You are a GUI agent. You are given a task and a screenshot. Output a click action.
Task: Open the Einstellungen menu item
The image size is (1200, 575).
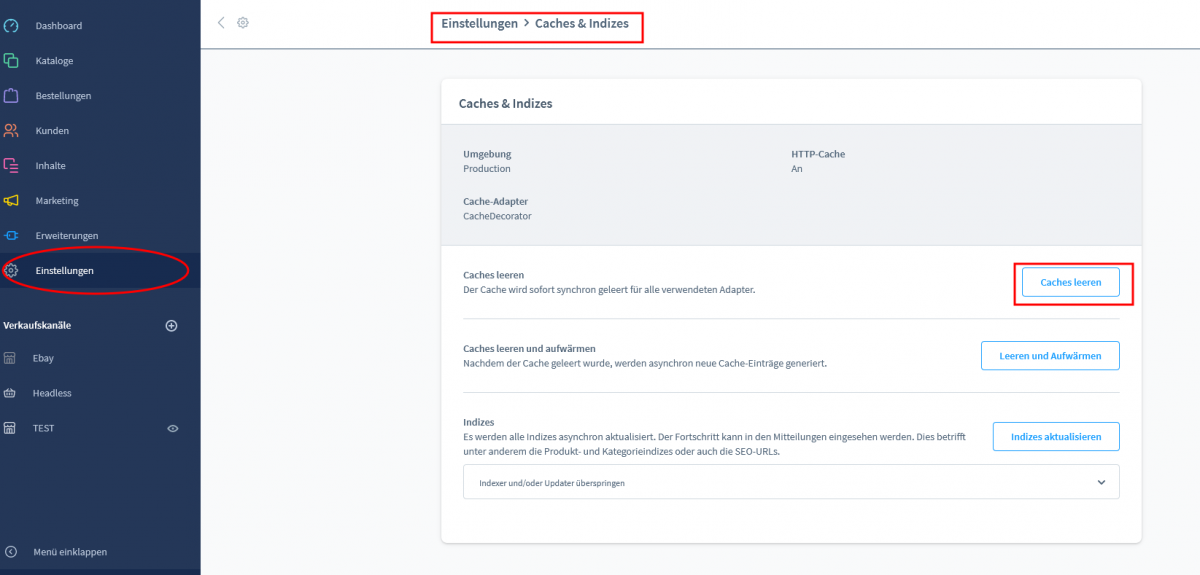coord(64,271)
